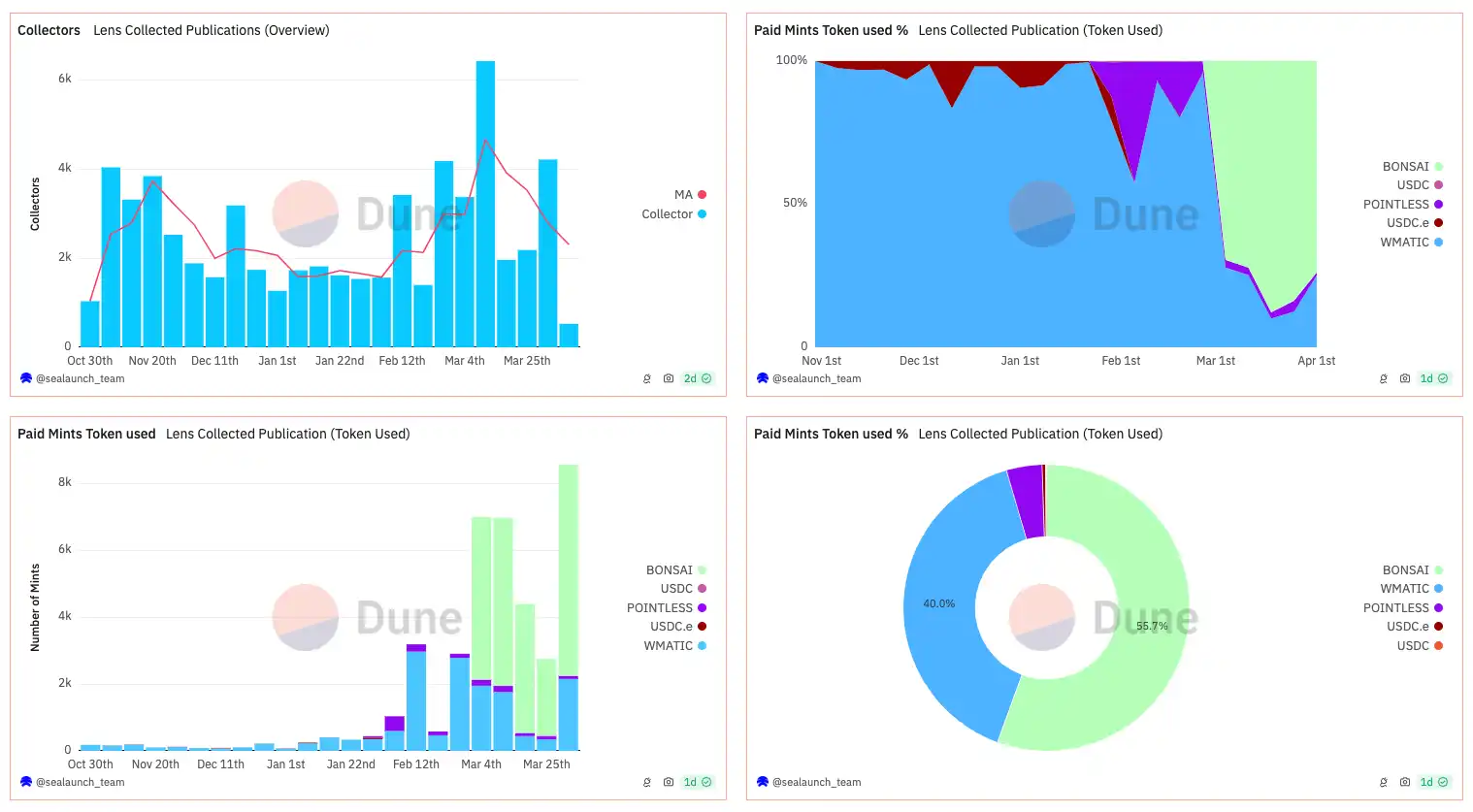The height and width of the screenshot is (812, 1473).
Task: Toggle the Collector series in legend
Action: pos(673,214)
